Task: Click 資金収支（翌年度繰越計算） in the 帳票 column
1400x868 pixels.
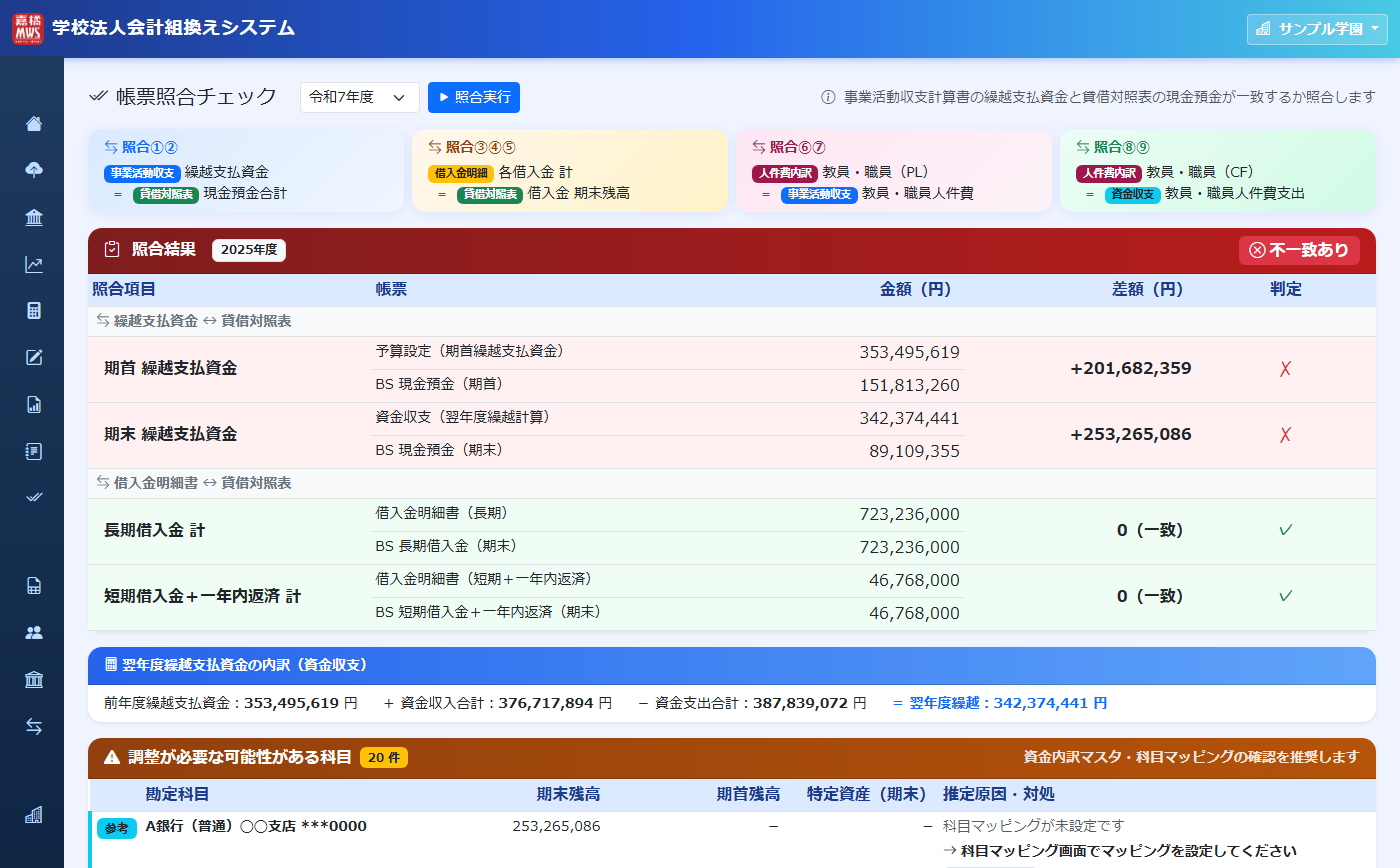Action: [x=464, y=417]
